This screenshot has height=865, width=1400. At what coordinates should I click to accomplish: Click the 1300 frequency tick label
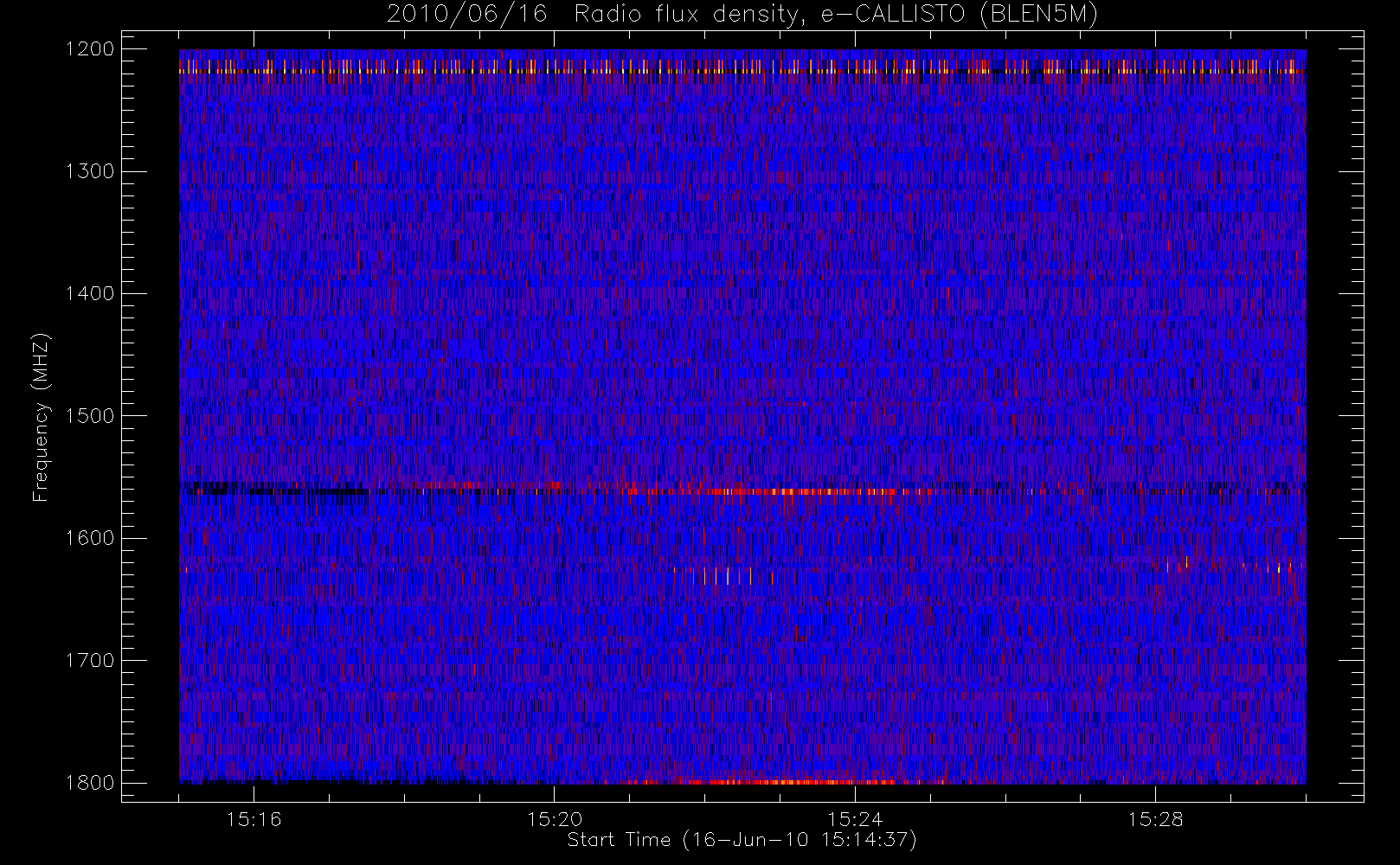[90, 171]
